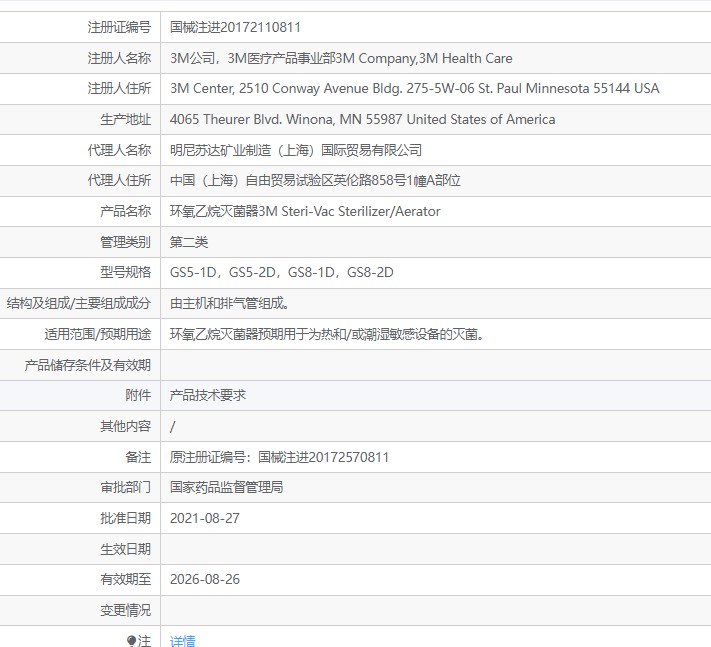Select the text 由主机和排气管组成。
Screen dimensions: 711x647
(229, 303)
